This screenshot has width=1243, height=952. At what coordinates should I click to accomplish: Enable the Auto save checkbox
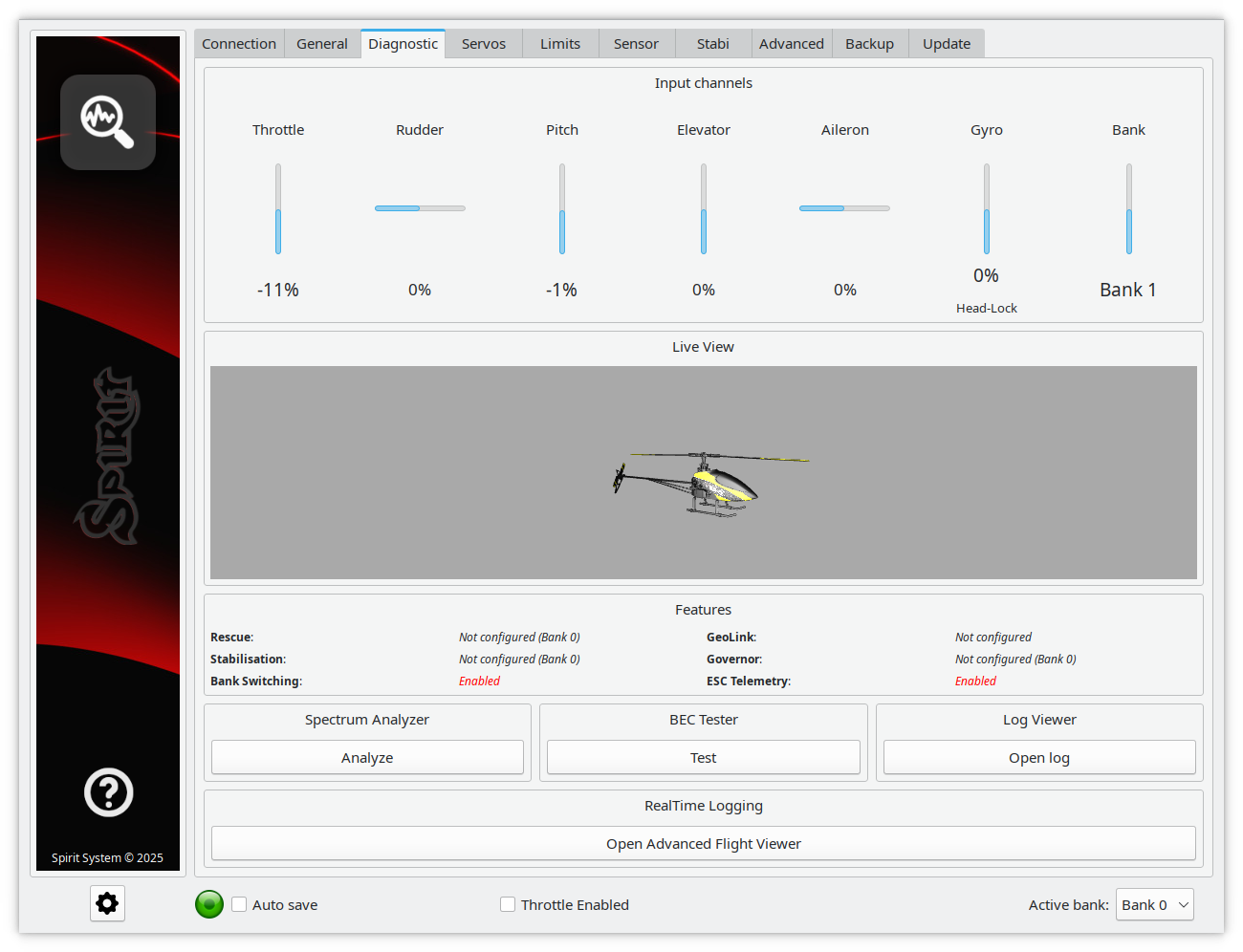coord(240,904)
